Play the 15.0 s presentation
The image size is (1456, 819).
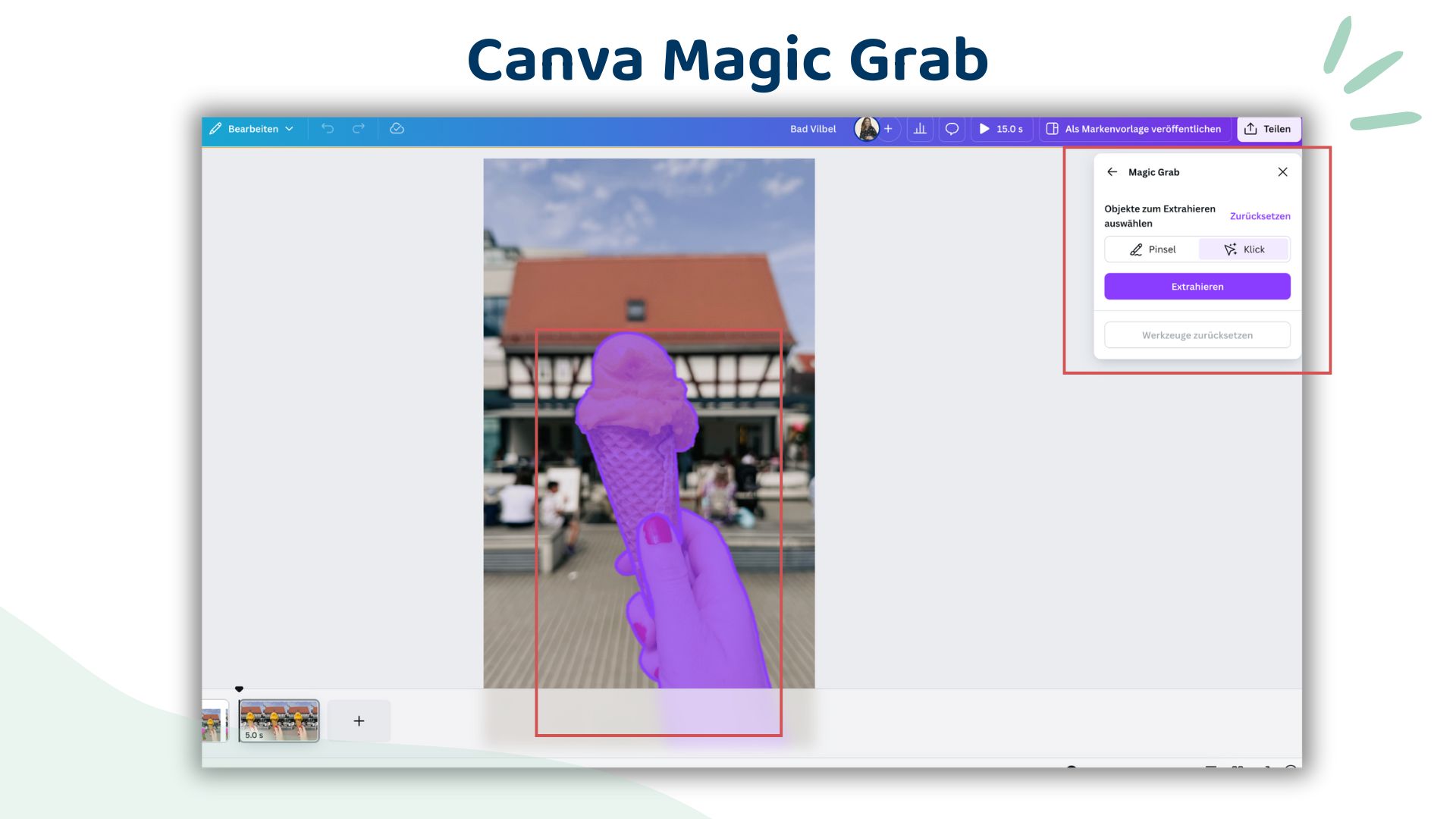pyautogui.click(x=1001, y=129)
